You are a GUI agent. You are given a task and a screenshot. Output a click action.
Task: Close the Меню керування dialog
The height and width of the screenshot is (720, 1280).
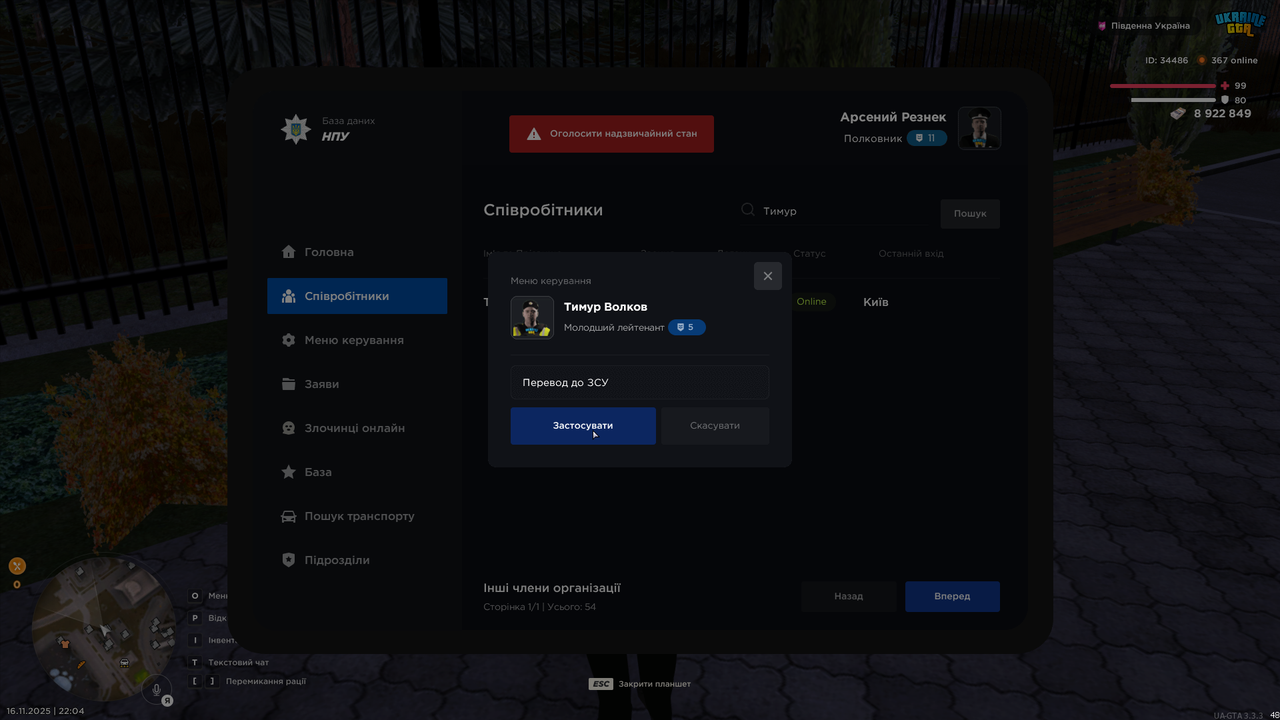[x=768, y=276]
